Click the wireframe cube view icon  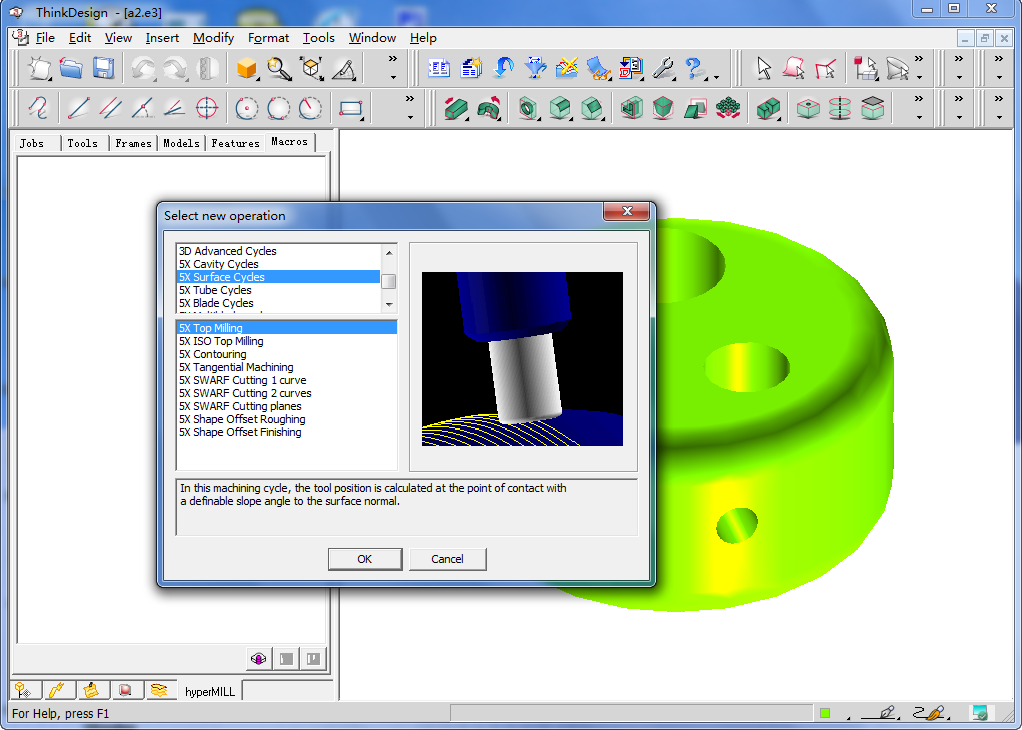click(x=312, y=68)
